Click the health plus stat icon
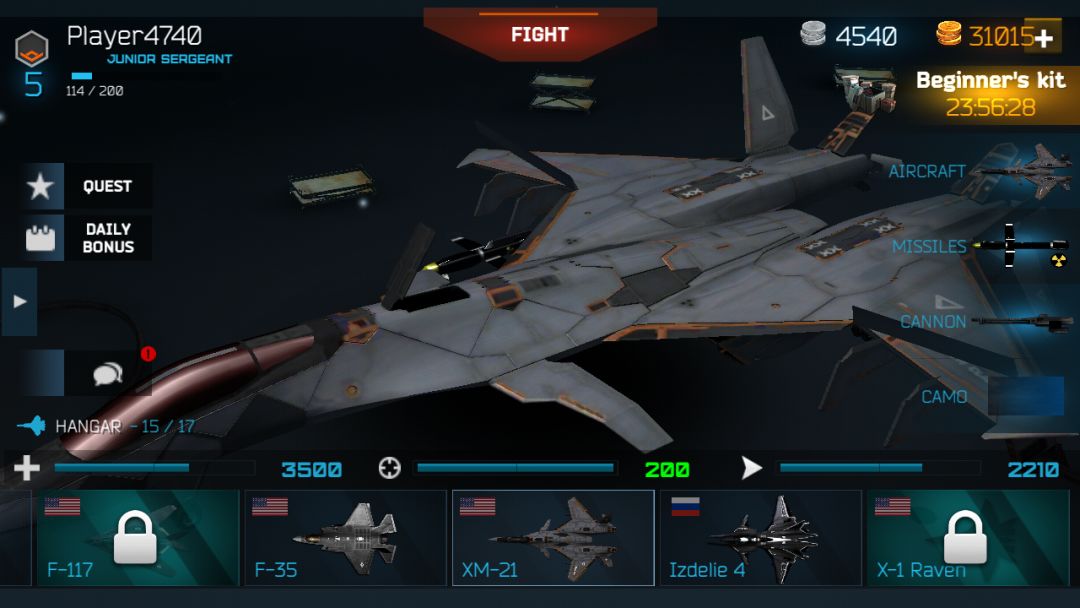Image resolution: width=1080 pixels, height=608 pixels. (26, 468)
